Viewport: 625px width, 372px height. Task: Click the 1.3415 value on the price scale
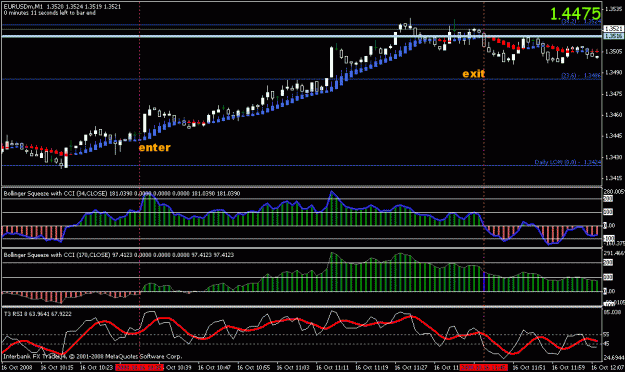(614, 178)
